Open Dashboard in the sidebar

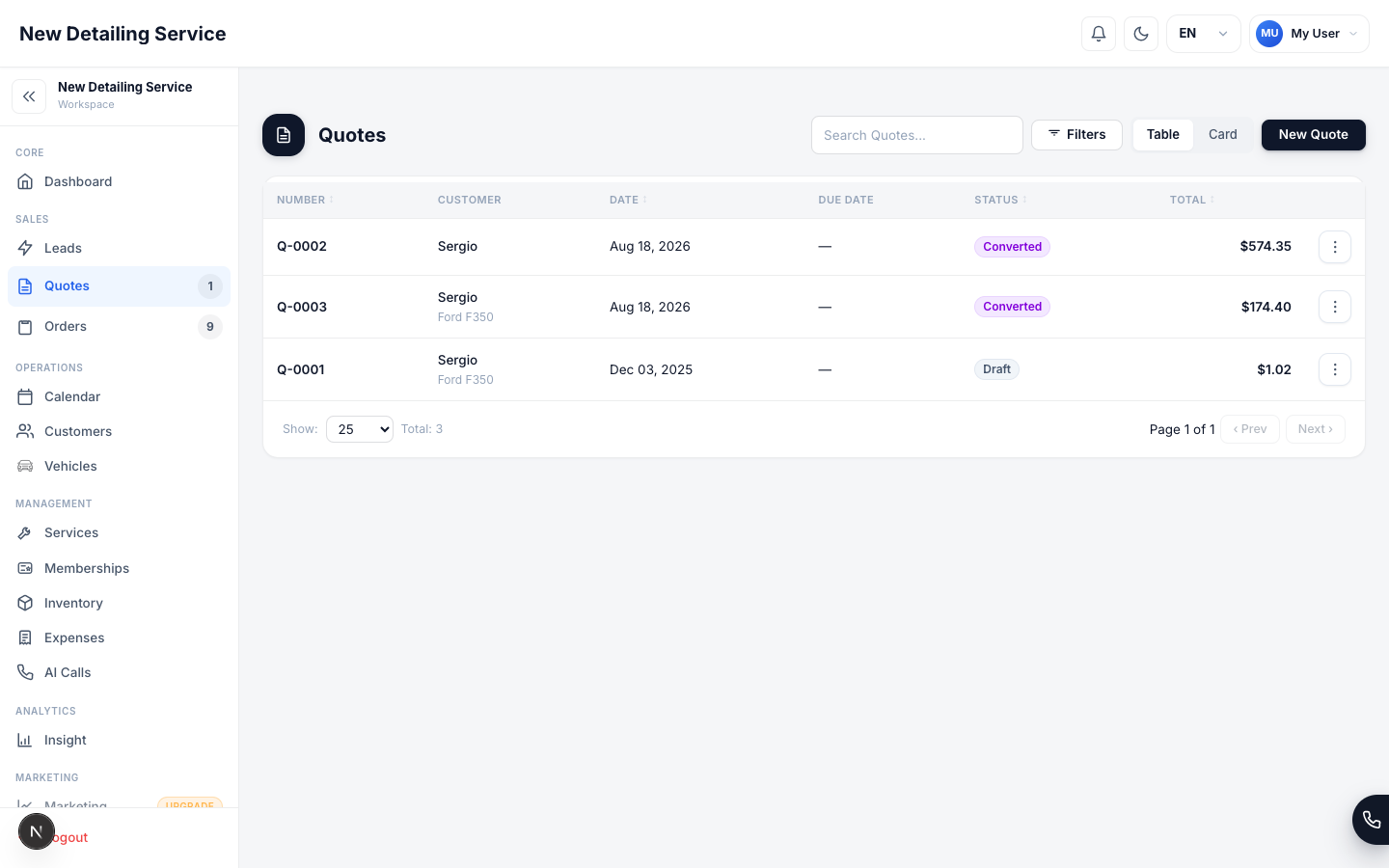(120, 181)
